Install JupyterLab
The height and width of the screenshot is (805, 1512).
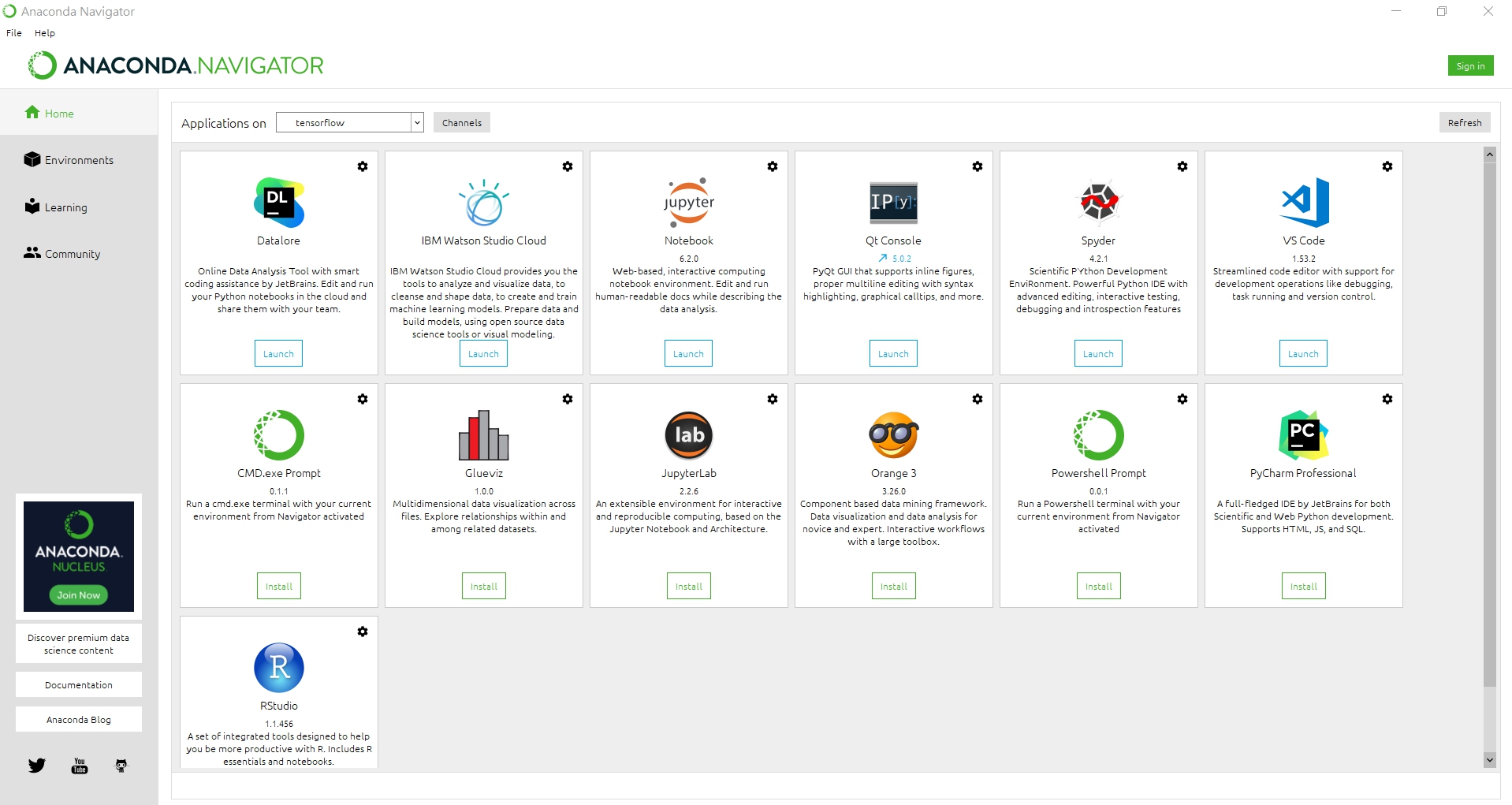click(689, 586)
